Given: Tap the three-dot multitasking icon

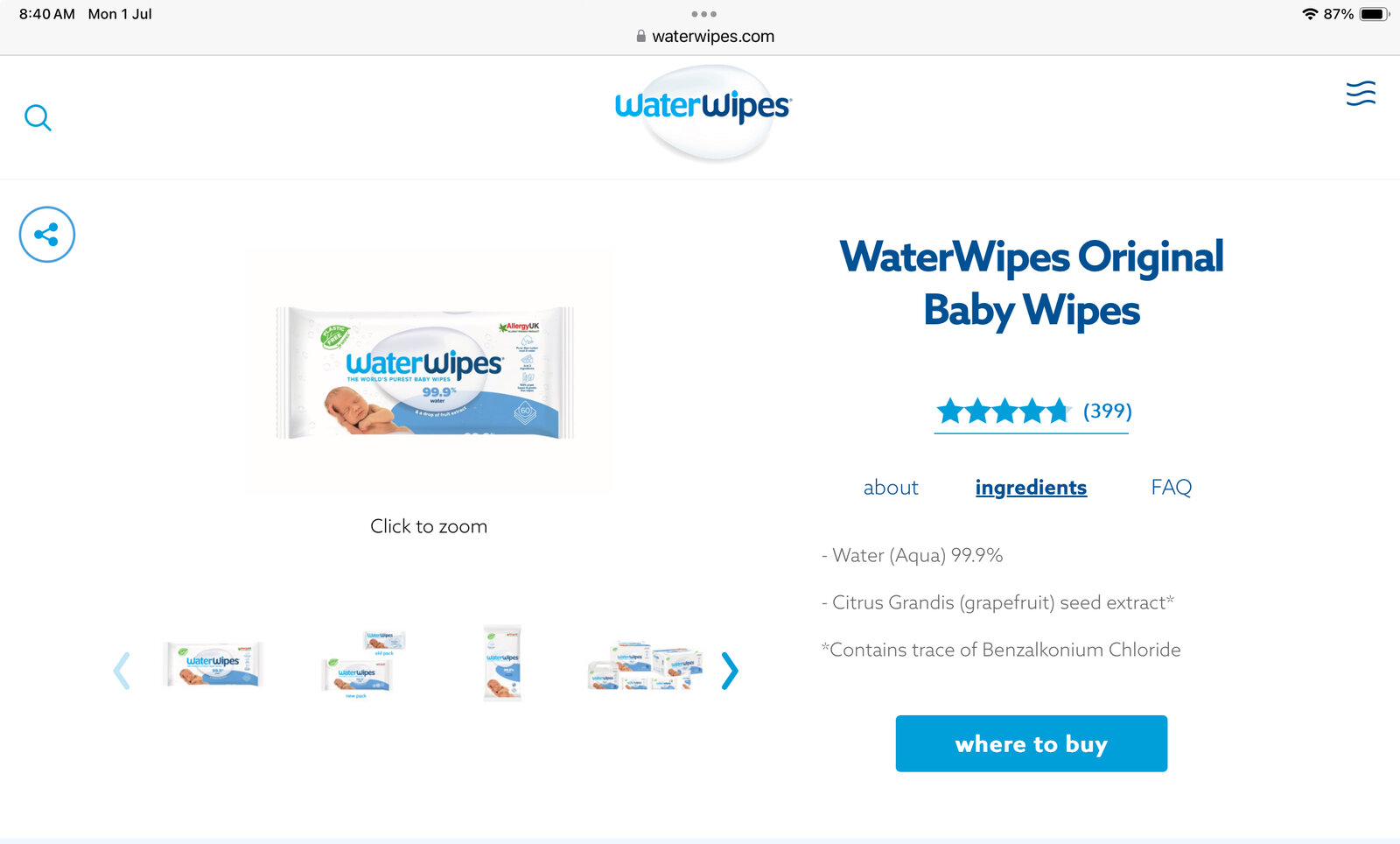Looking at the screenshot, I should pyautogui.click(x=703, y=14).
